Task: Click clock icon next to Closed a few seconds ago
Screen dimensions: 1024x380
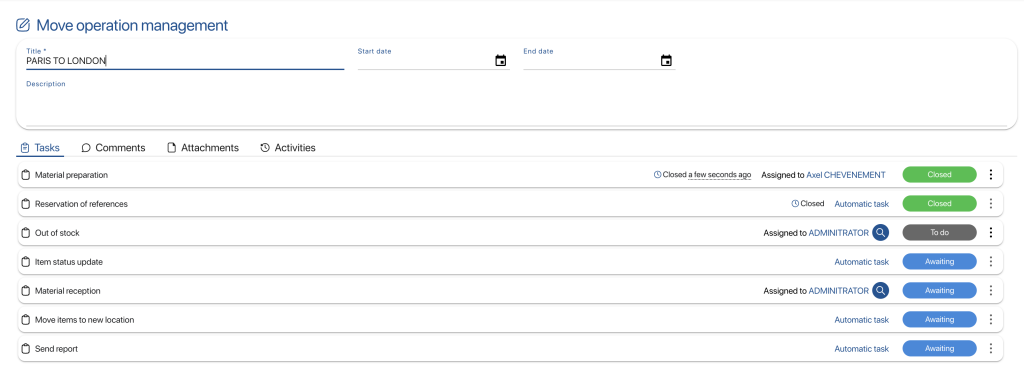Action: 658,175
